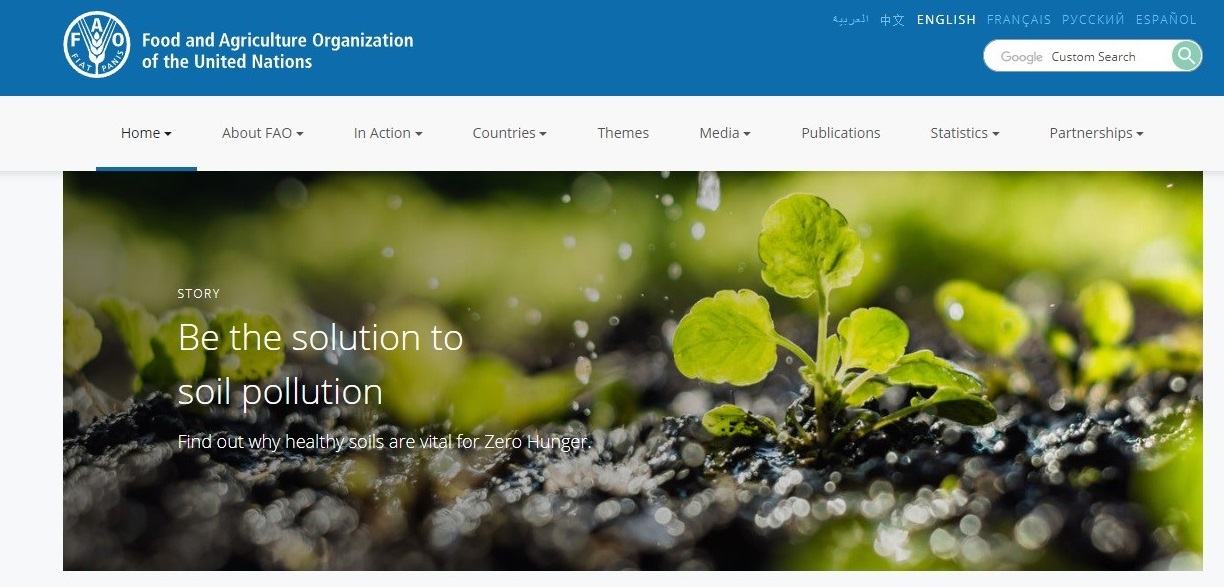Screen dimensions: 1224x587
Task: Open the Home dropdown menu
Action: point(146,133)
